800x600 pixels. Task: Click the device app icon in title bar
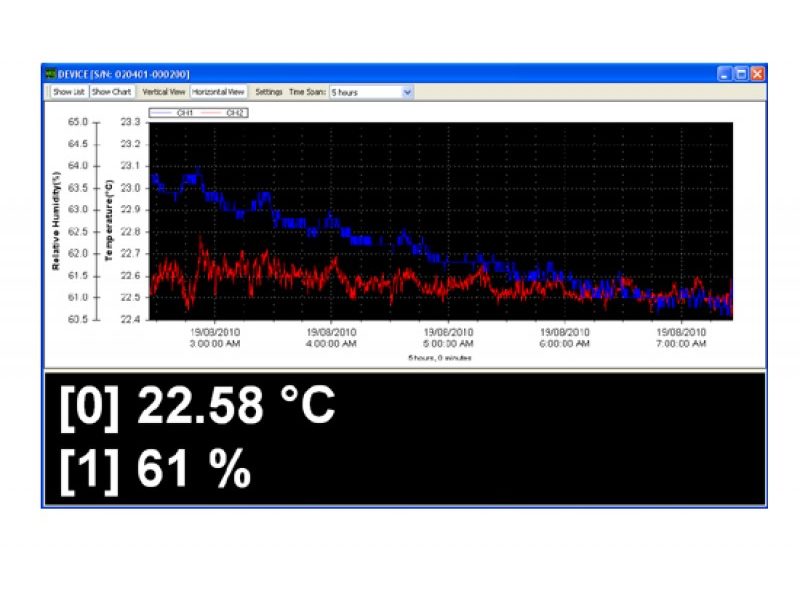pos(50,74)
